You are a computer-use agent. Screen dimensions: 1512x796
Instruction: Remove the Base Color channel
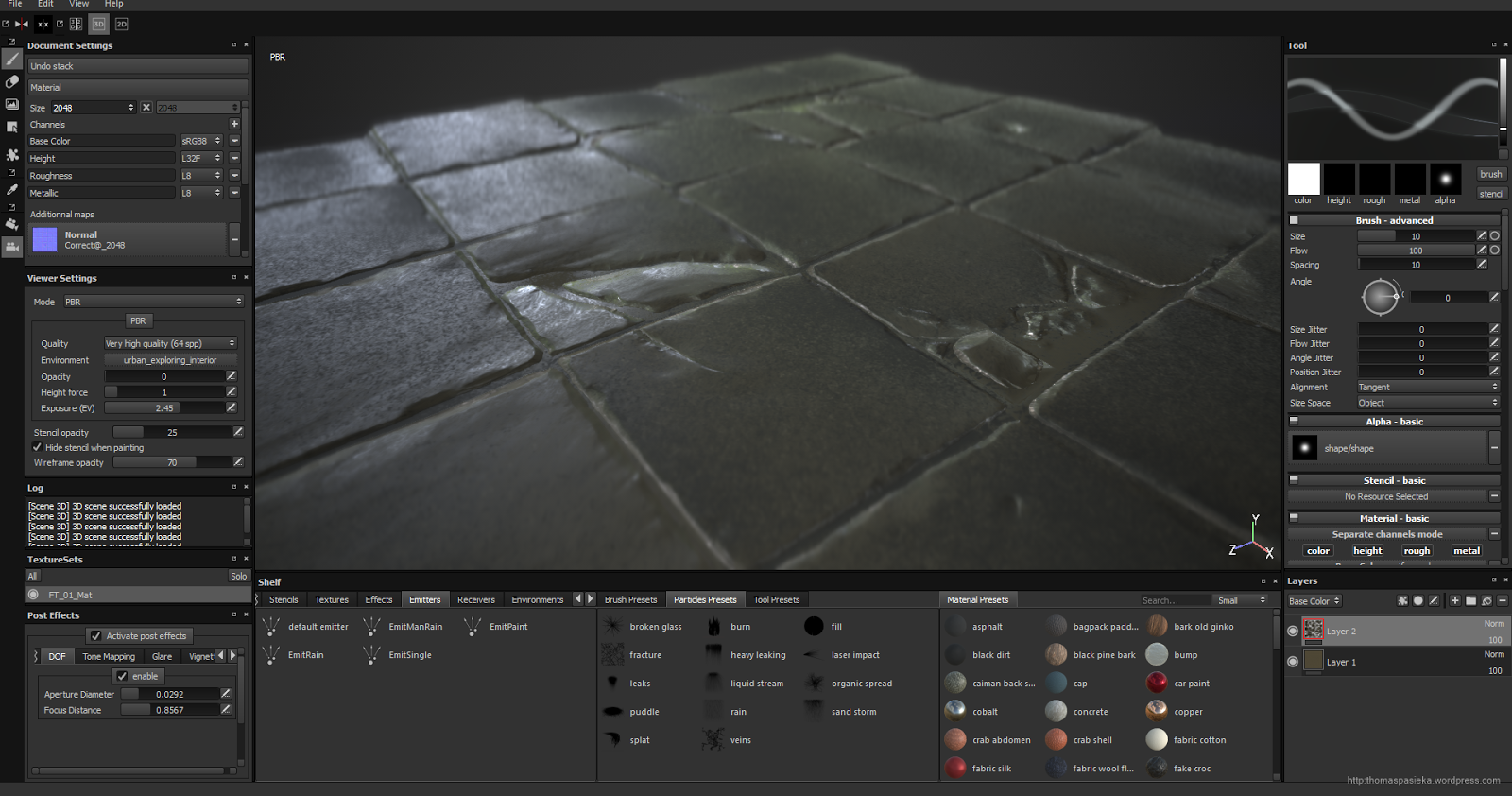[234, 141]
